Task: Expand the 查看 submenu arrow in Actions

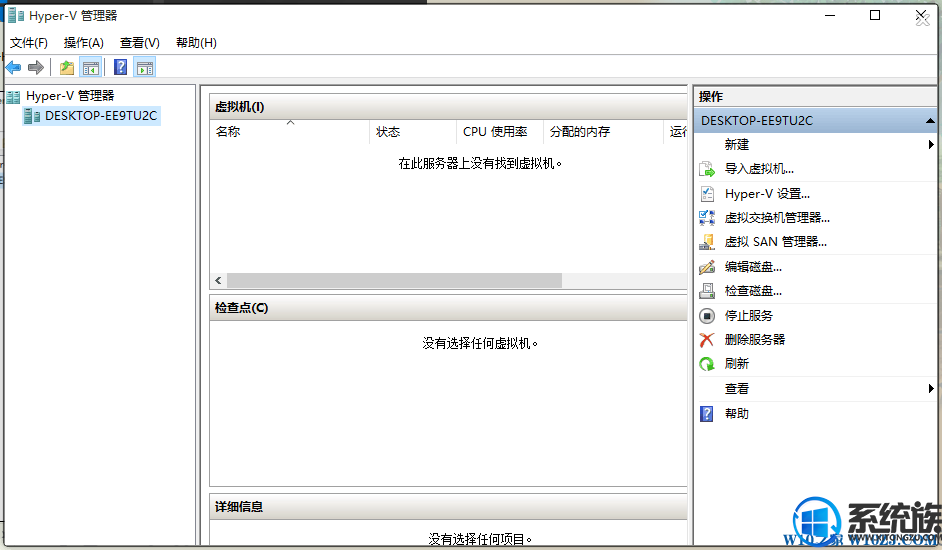Action: click(x=931, y=388)
